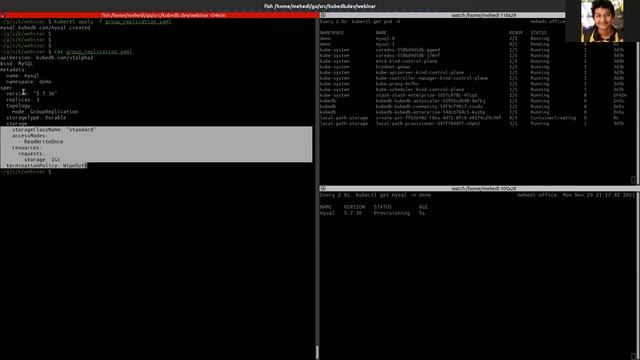The height and width of the screenshot is (360, 640).
Task: Select the bottom watch pane title bar
Action: pos(480,189)
